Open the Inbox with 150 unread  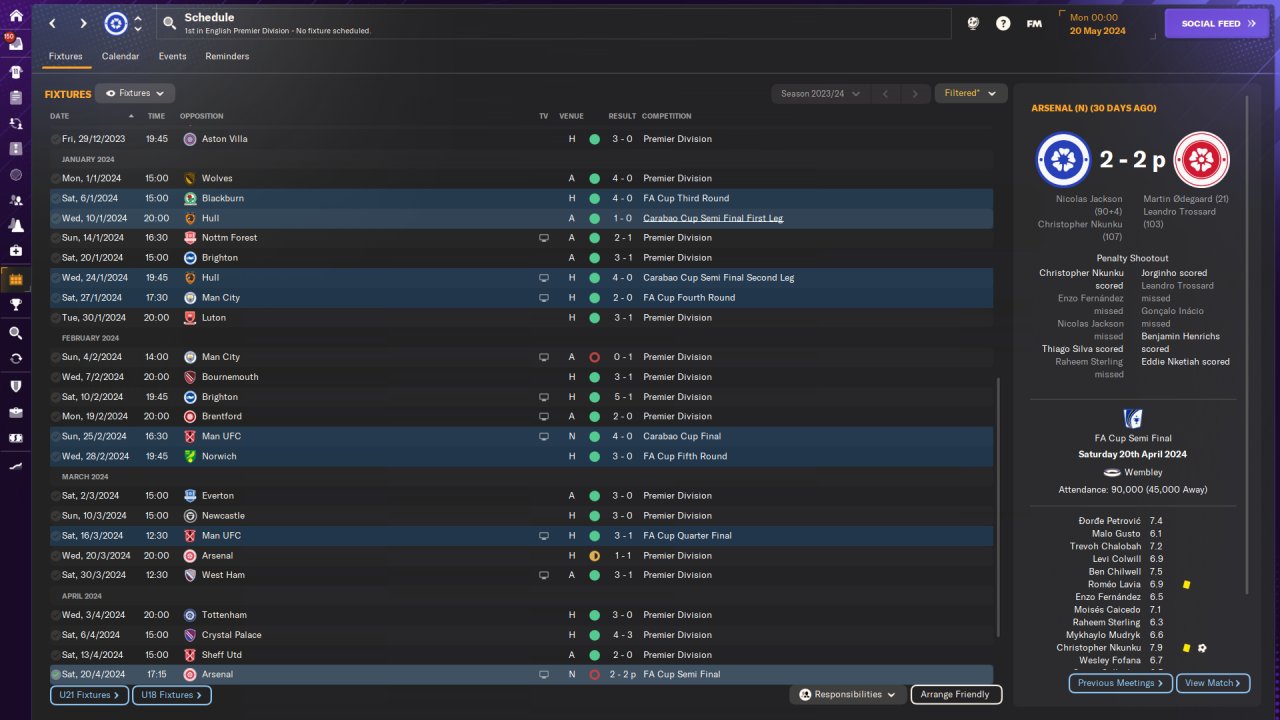pos(15,45)
